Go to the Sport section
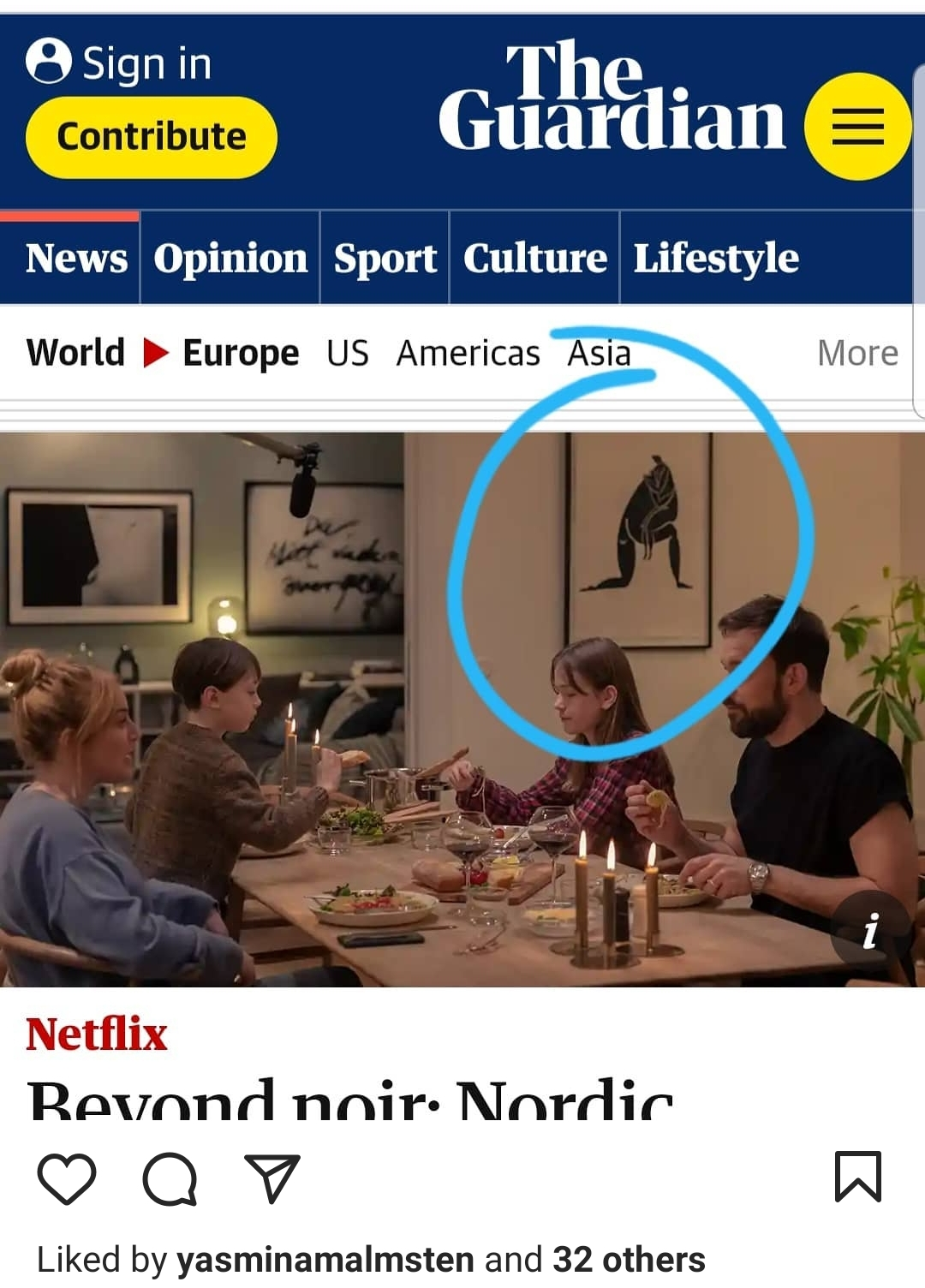Viewport: 925px width, 1288px height. point(385,258)
